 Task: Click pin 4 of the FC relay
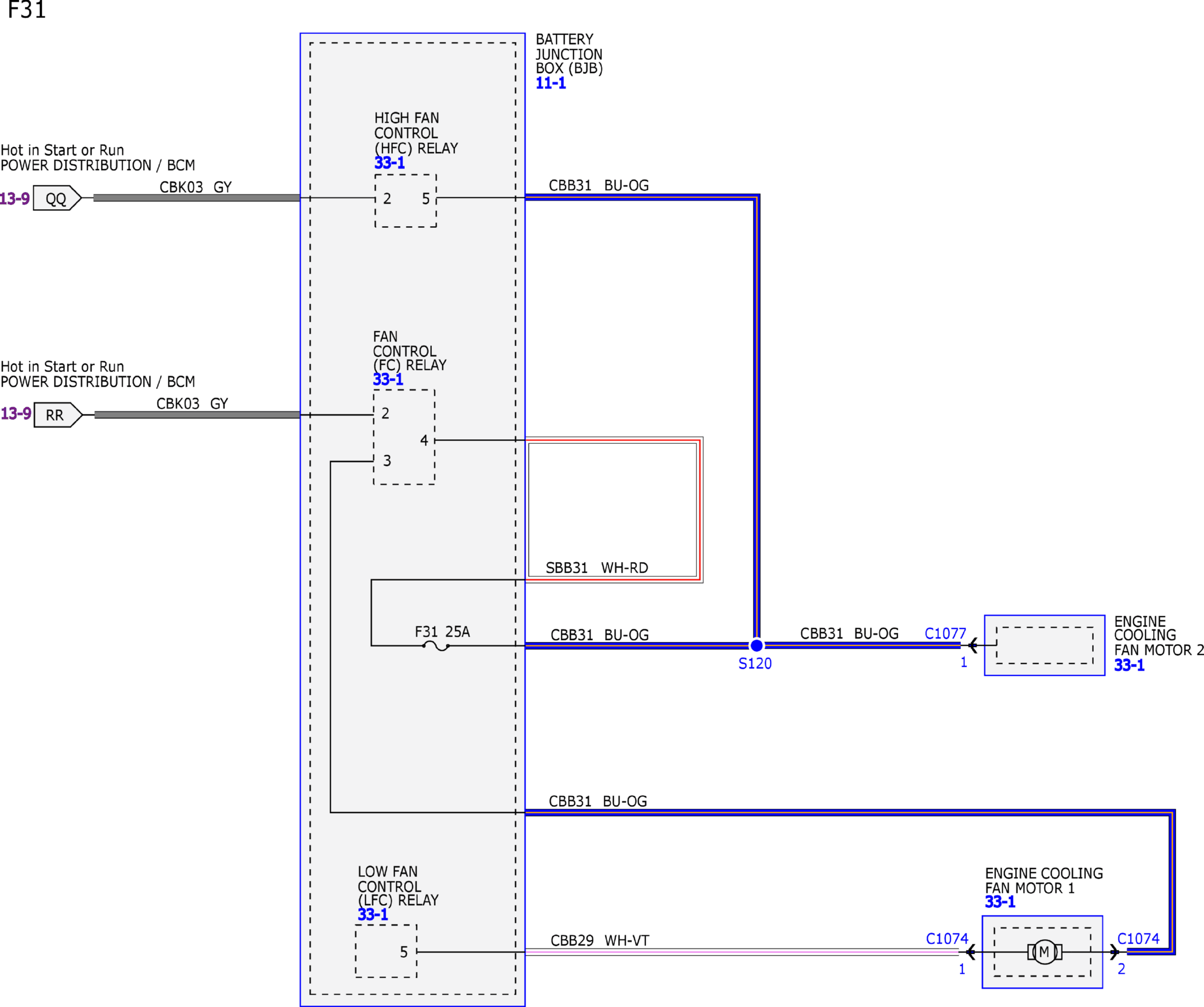[424, 440]
